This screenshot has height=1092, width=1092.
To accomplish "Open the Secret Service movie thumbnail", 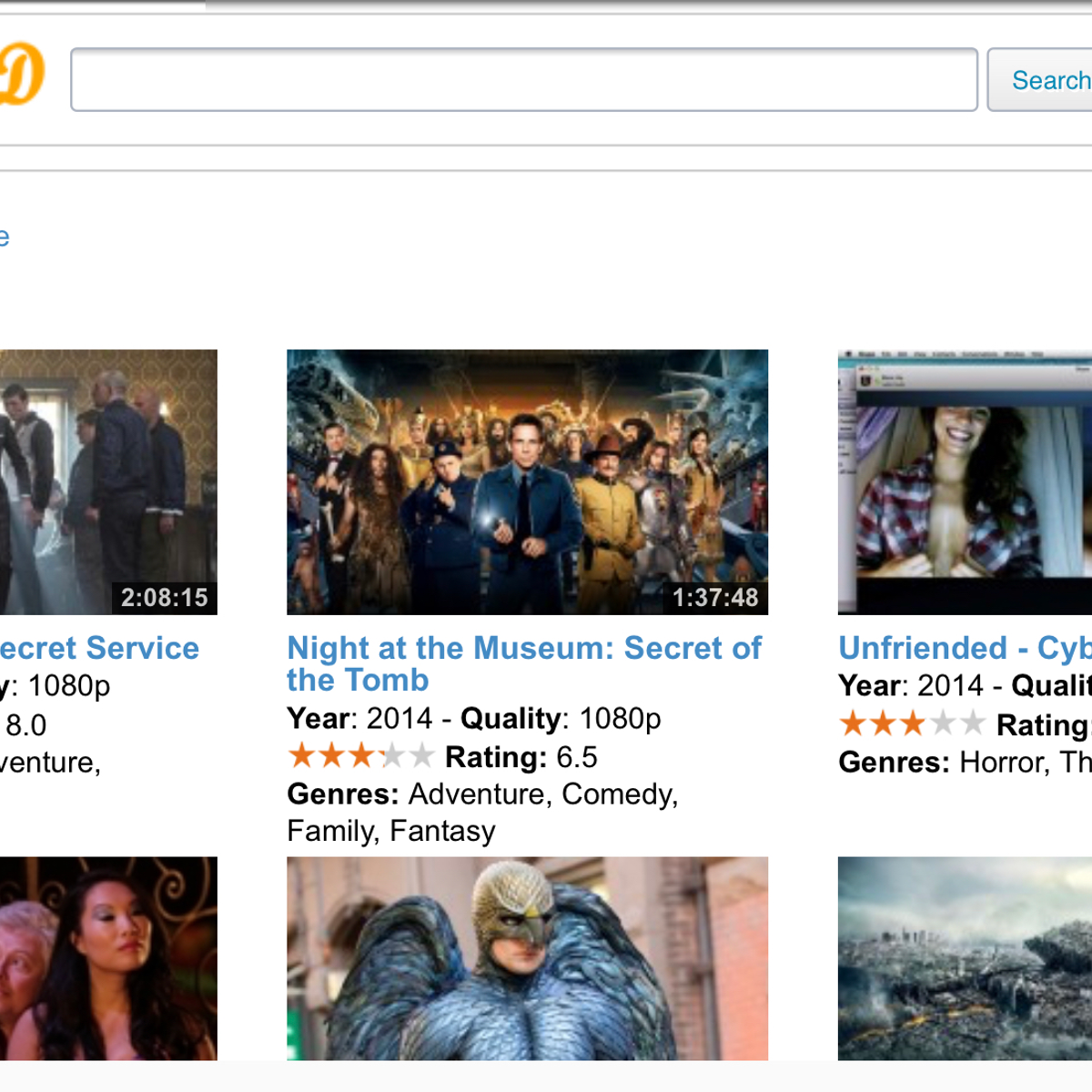I will tap(108, 482).
